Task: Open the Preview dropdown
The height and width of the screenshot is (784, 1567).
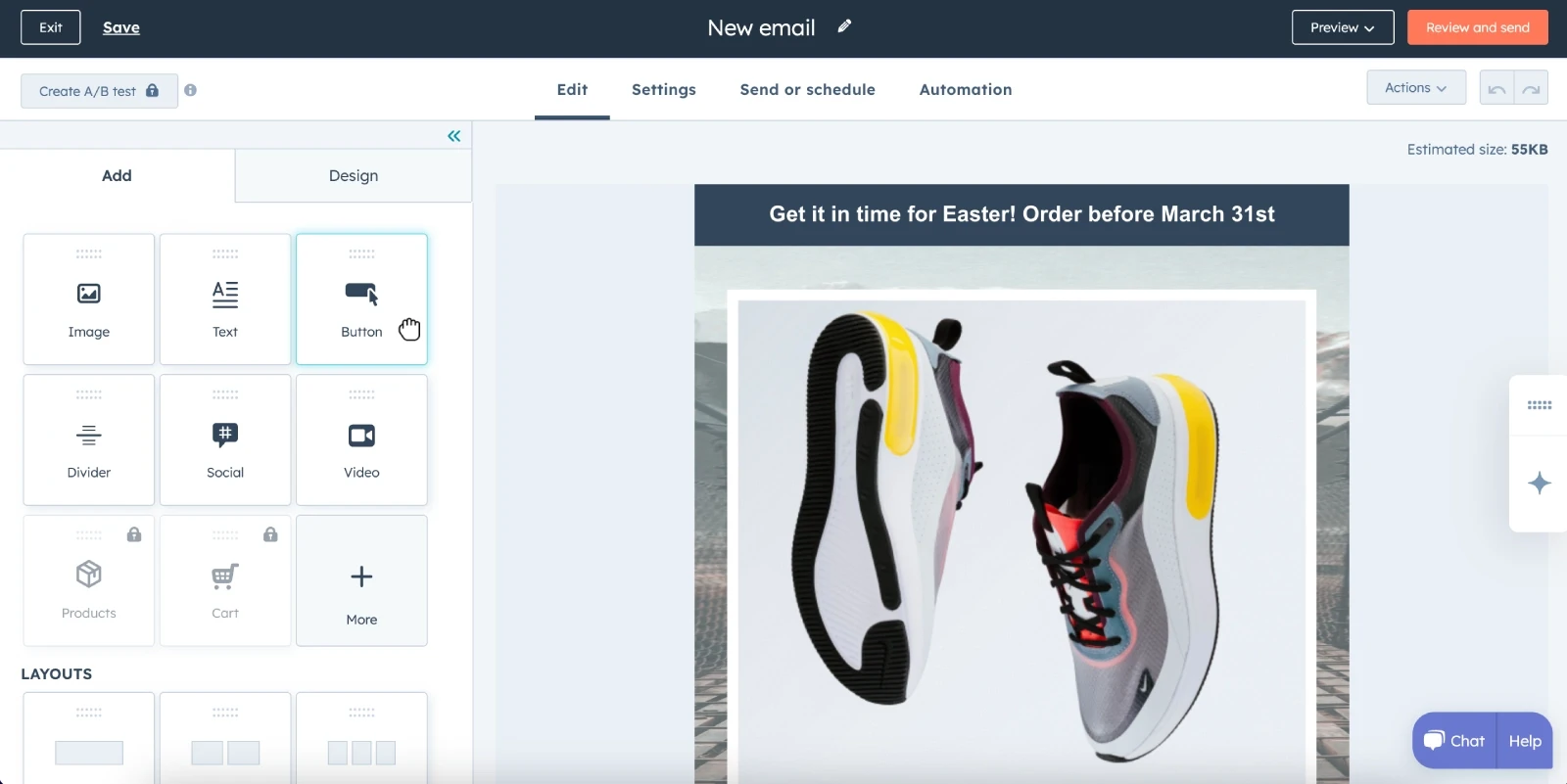Action: 1342,27
